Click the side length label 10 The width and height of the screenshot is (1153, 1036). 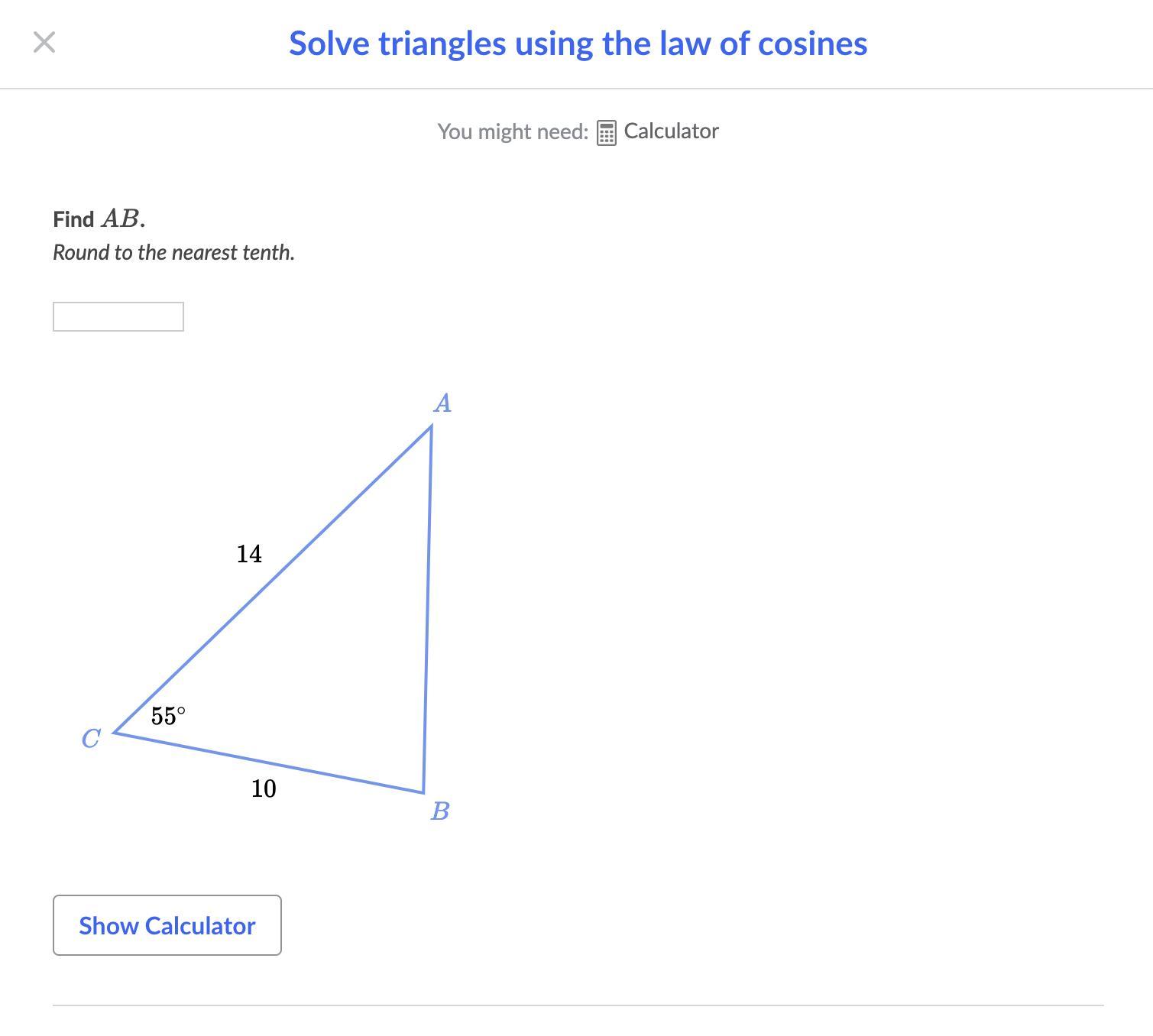tap(264, 788)
